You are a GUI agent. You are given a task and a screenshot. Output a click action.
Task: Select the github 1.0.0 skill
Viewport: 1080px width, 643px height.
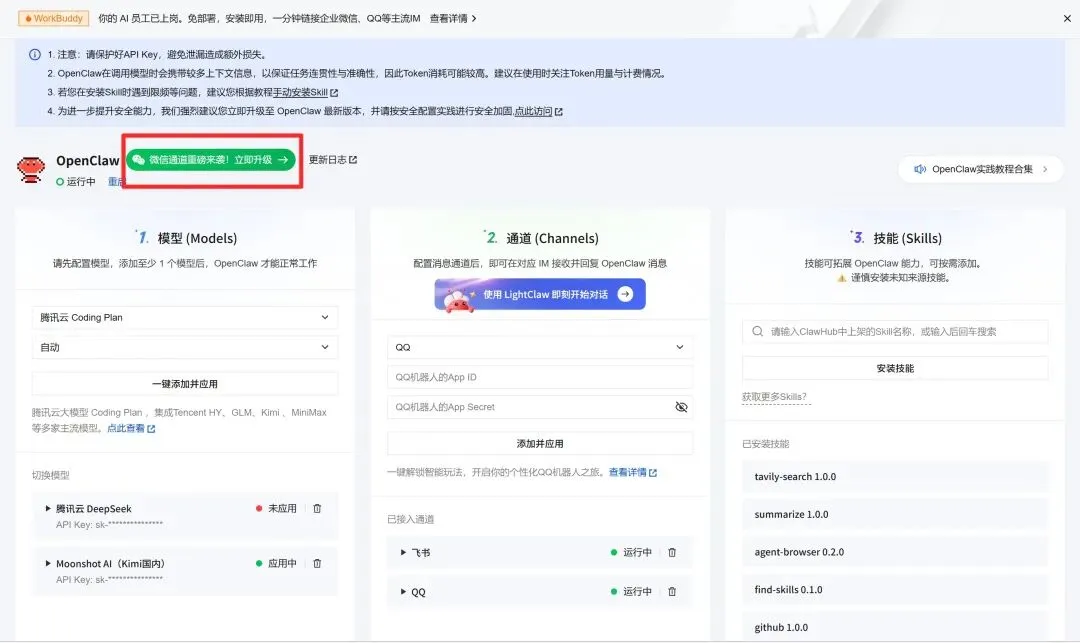[895, 627]
